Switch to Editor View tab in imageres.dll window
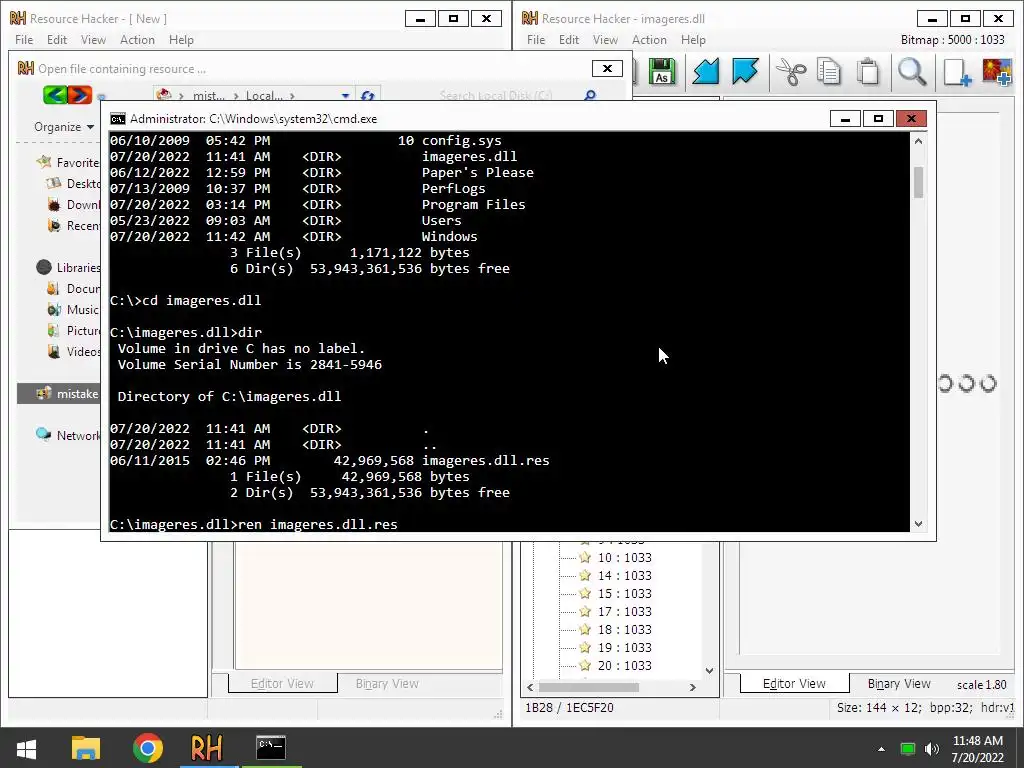This screenshot has height=768, width=1024. pyautogui.click(x=794, y=683)
